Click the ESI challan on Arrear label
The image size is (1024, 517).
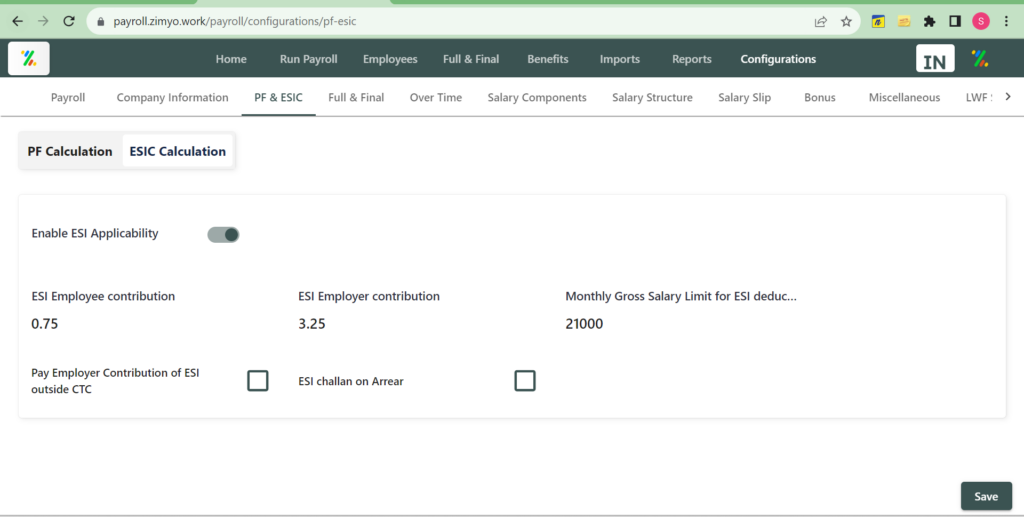pyautogui.click(x=351, y=381)
